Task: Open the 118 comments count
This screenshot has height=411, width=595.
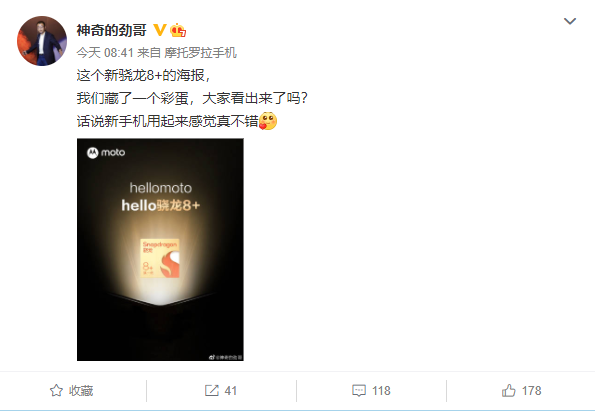Action: (x=381, y=391)
